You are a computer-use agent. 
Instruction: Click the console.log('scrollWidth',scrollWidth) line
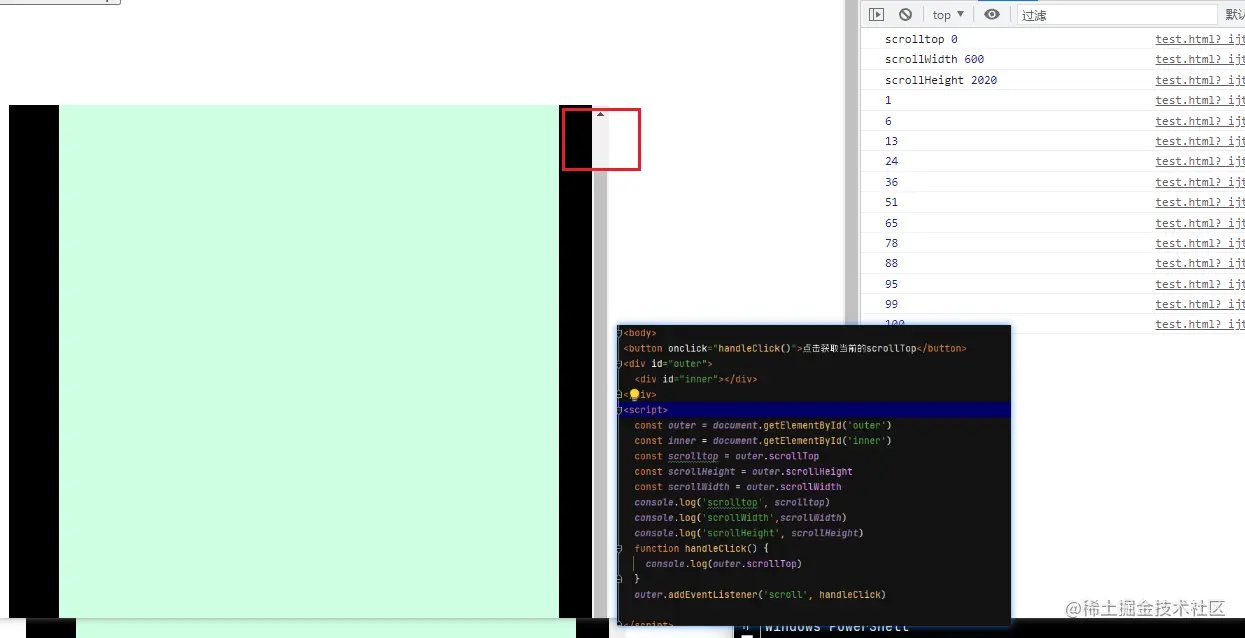(x=740, y=518)
